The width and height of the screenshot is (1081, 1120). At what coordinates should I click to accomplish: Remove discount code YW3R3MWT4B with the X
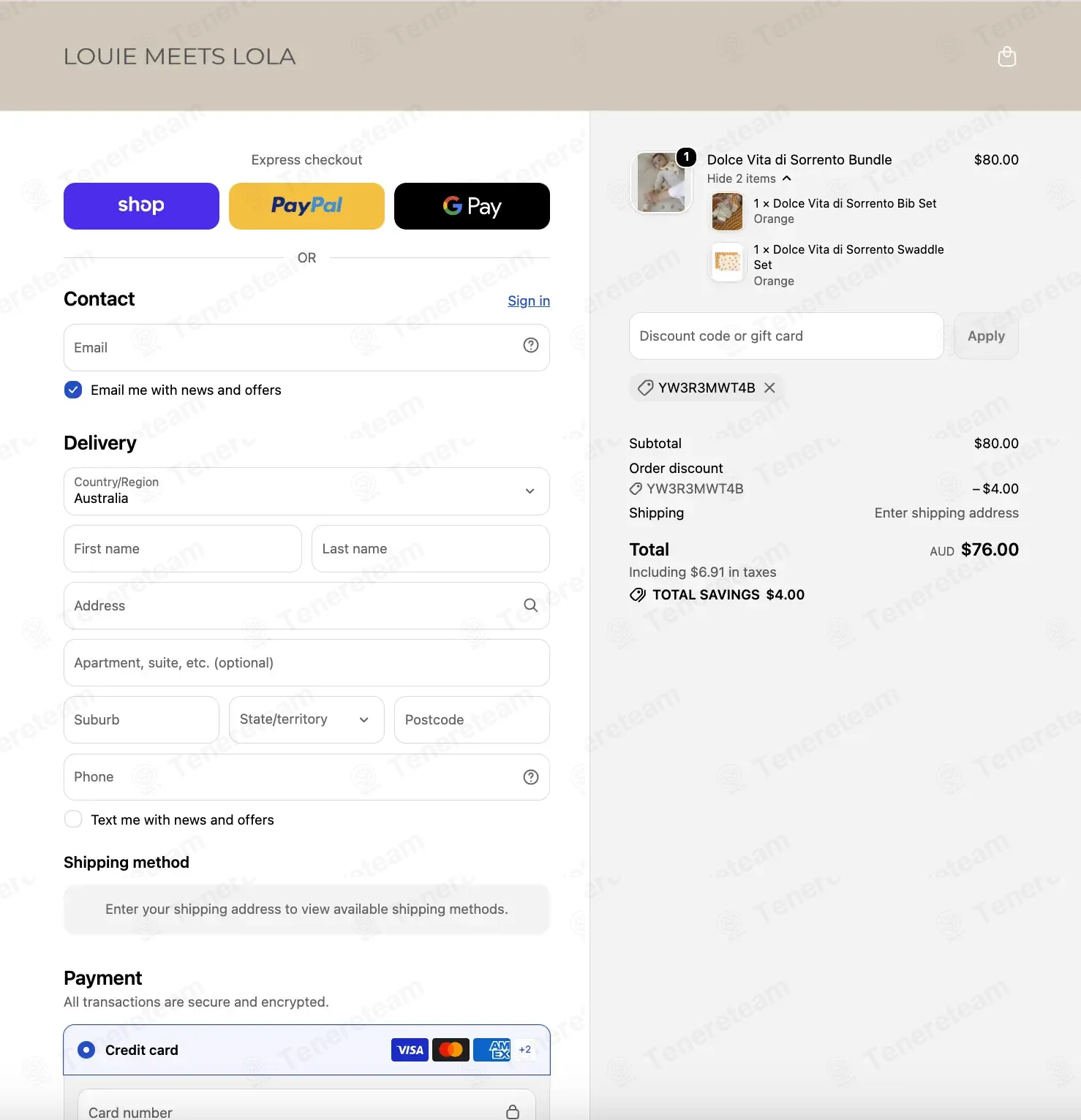(x=769, y=388)
